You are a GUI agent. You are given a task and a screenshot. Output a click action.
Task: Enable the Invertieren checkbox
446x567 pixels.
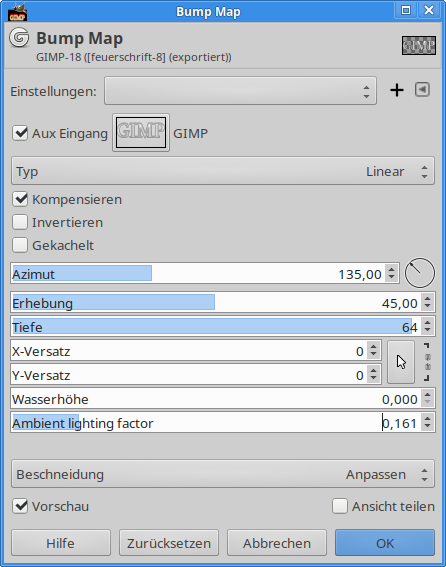click(x=20, y=222)
